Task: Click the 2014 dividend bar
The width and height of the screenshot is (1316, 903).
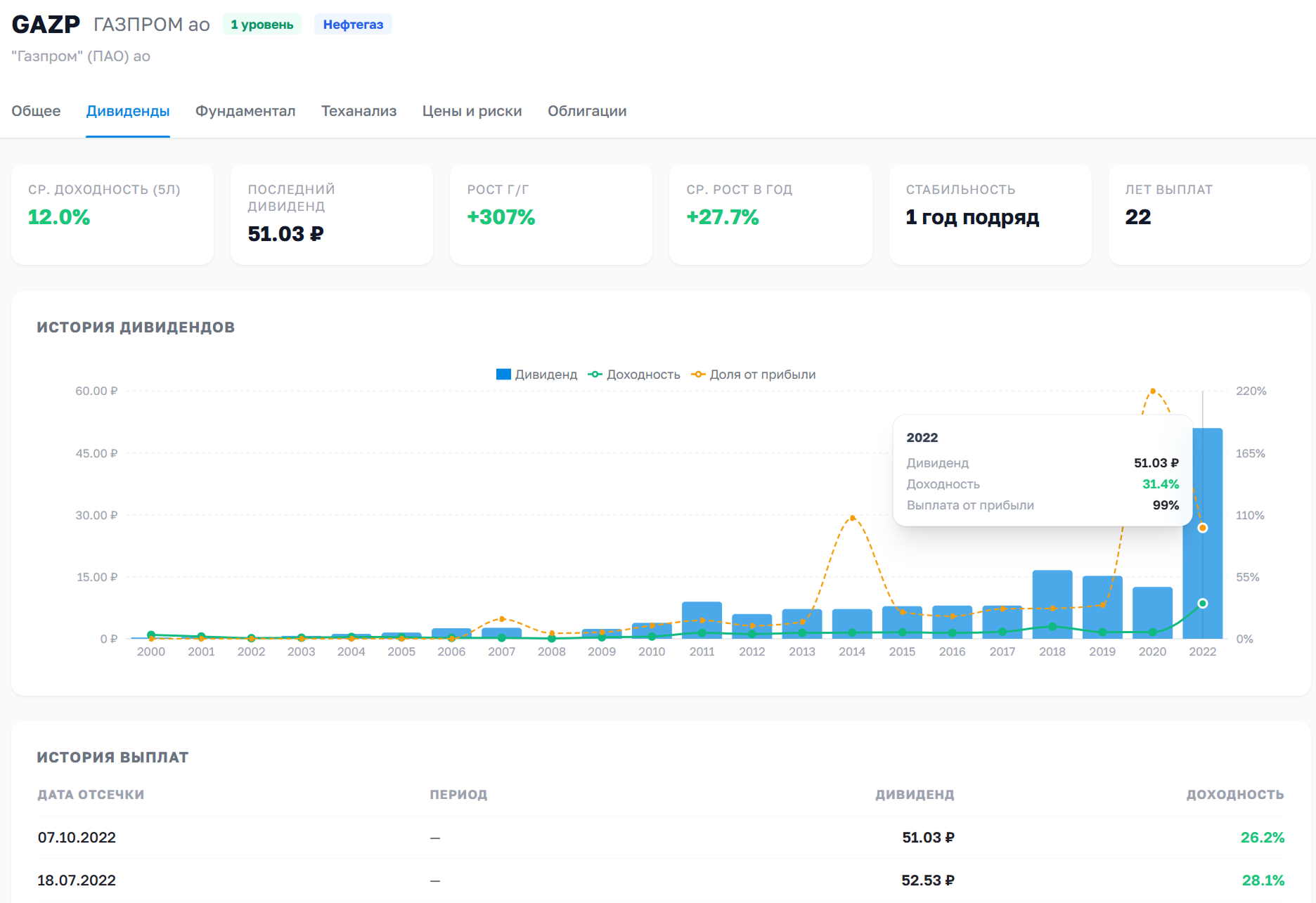Action: point(852,624)
